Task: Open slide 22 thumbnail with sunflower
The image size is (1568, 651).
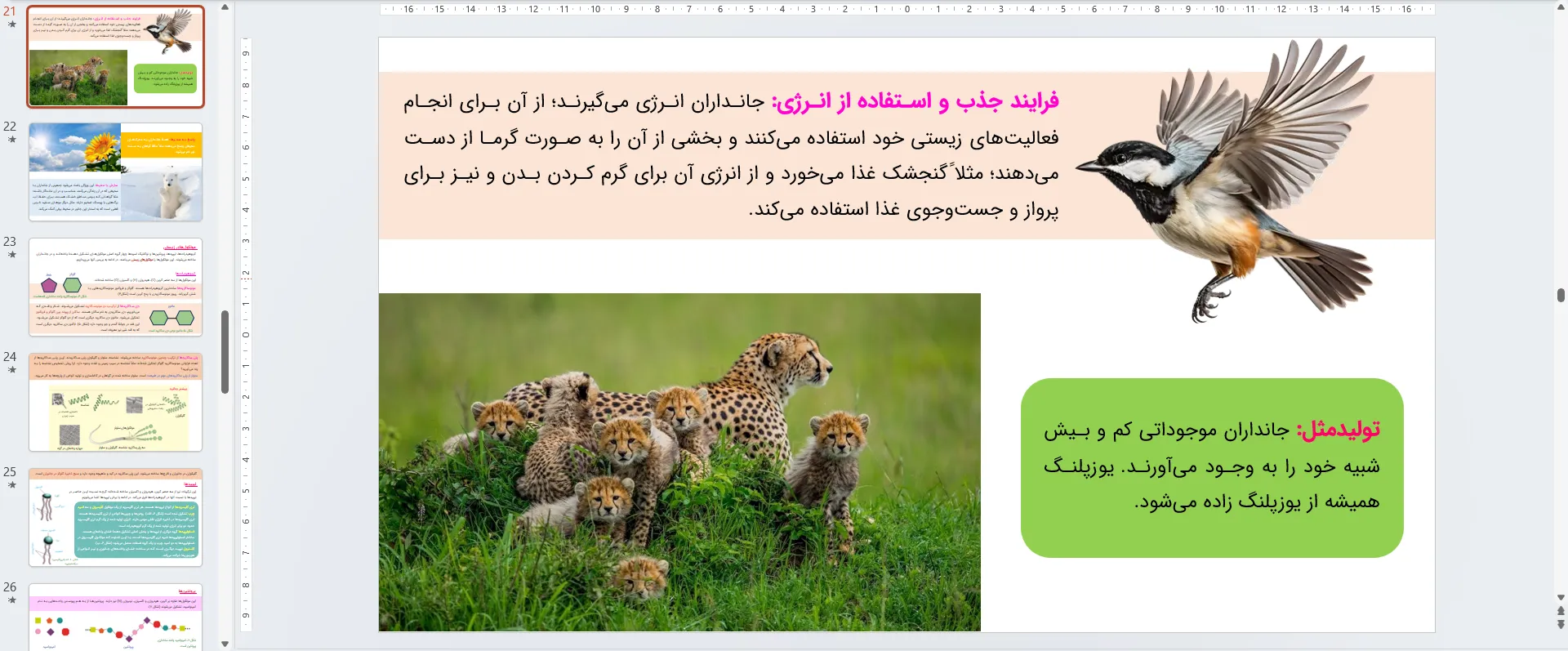Action: click(115, 172)
